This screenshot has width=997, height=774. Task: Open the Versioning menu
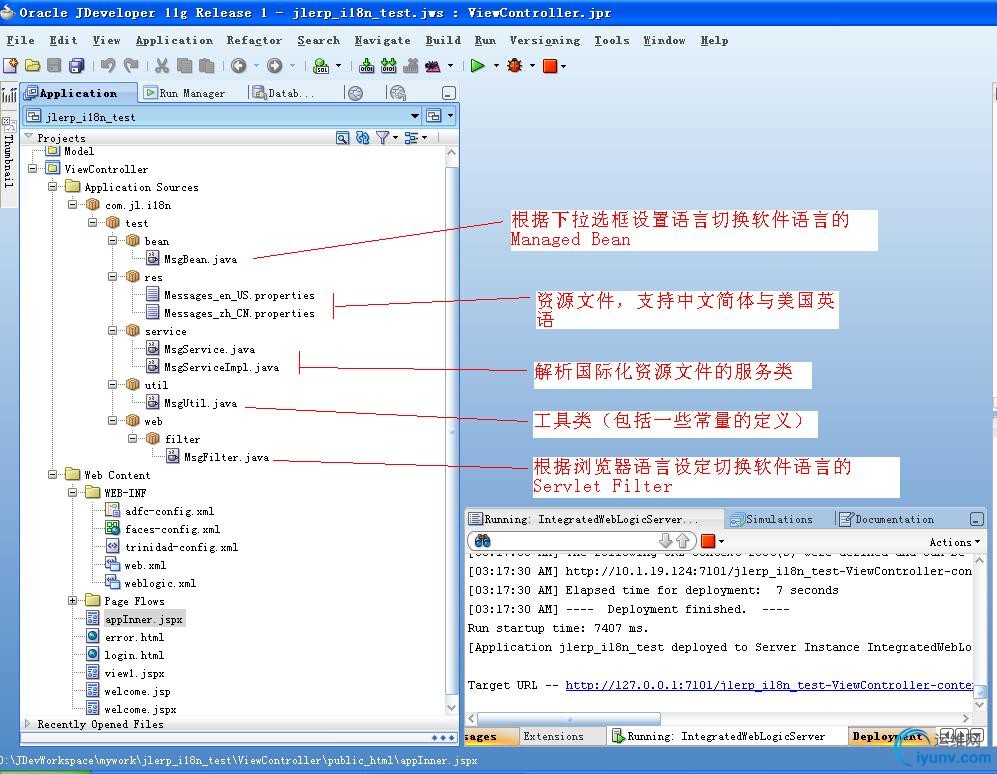(544, 41)
